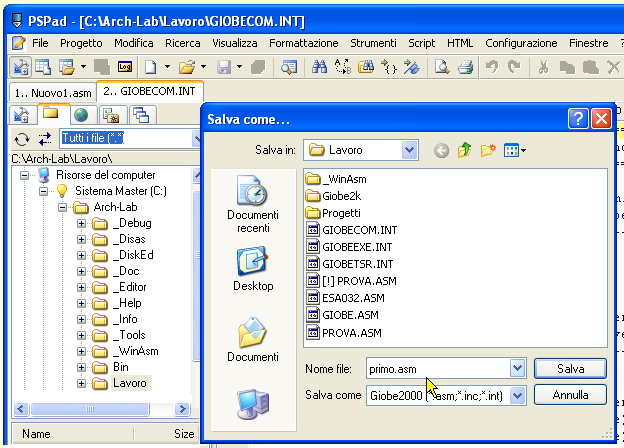Image resolution: width=624 pixels, height=448 pixels.
Task: Open the 'Salva come' file type dropdown
Action: [x=517, y=395]
